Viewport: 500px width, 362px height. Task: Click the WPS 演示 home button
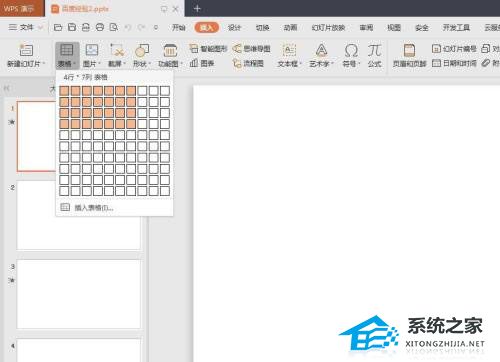(22, 8)
